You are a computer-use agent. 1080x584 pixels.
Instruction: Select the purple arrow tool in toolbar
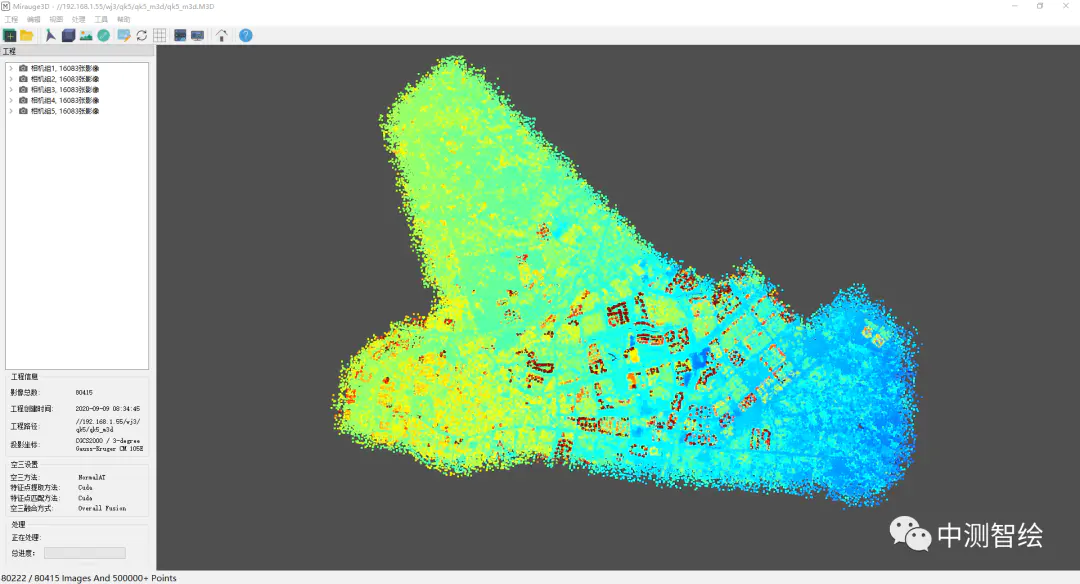pos(51,35)
